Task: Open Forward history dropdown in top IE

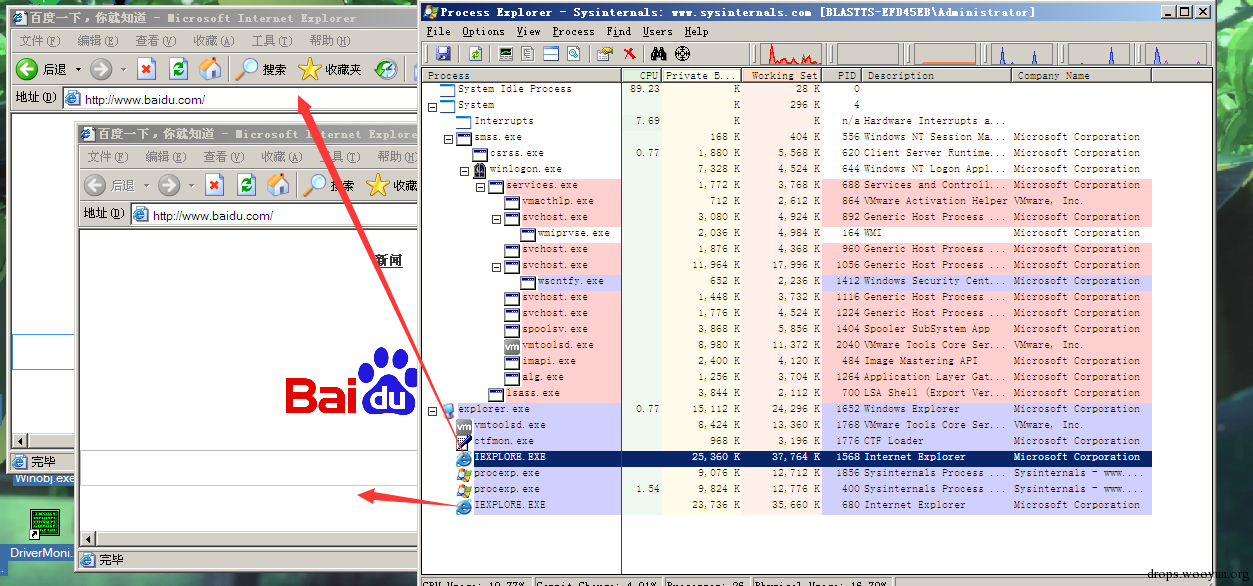Action: click(123, 69)
